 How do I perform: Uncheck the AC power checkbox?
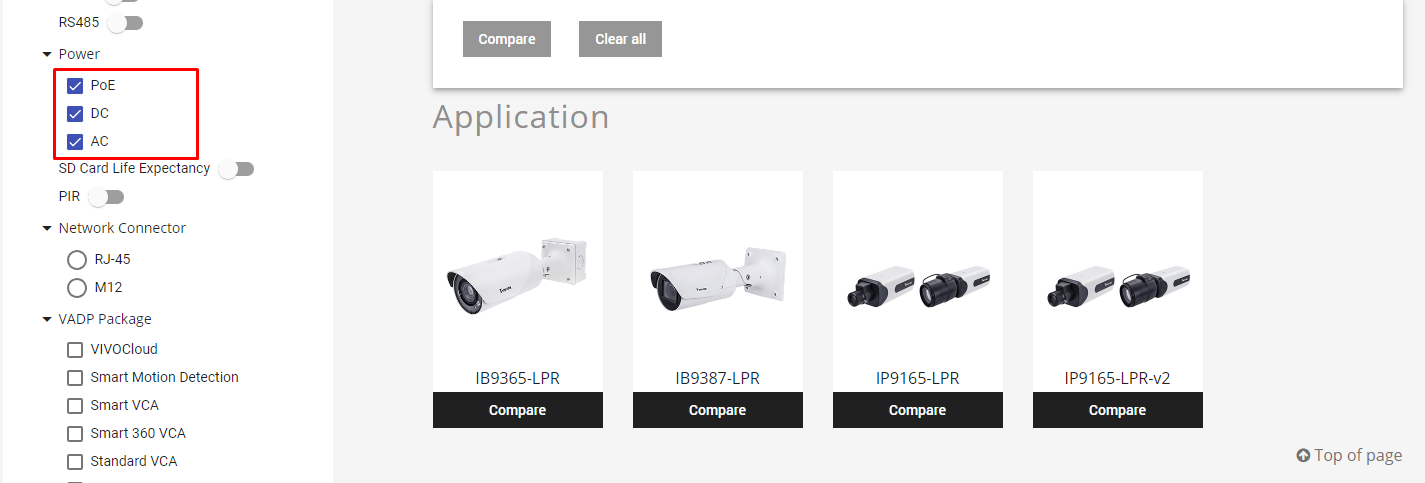click(x=75, y=142)
